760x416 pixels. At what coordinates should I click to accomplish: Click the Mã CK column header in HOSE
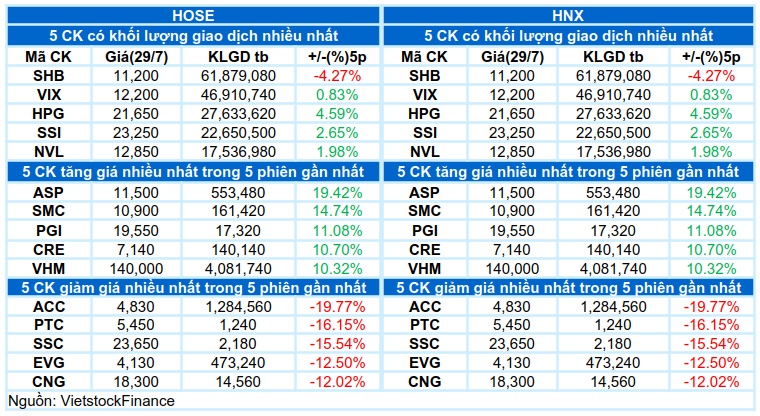[48, 57]
